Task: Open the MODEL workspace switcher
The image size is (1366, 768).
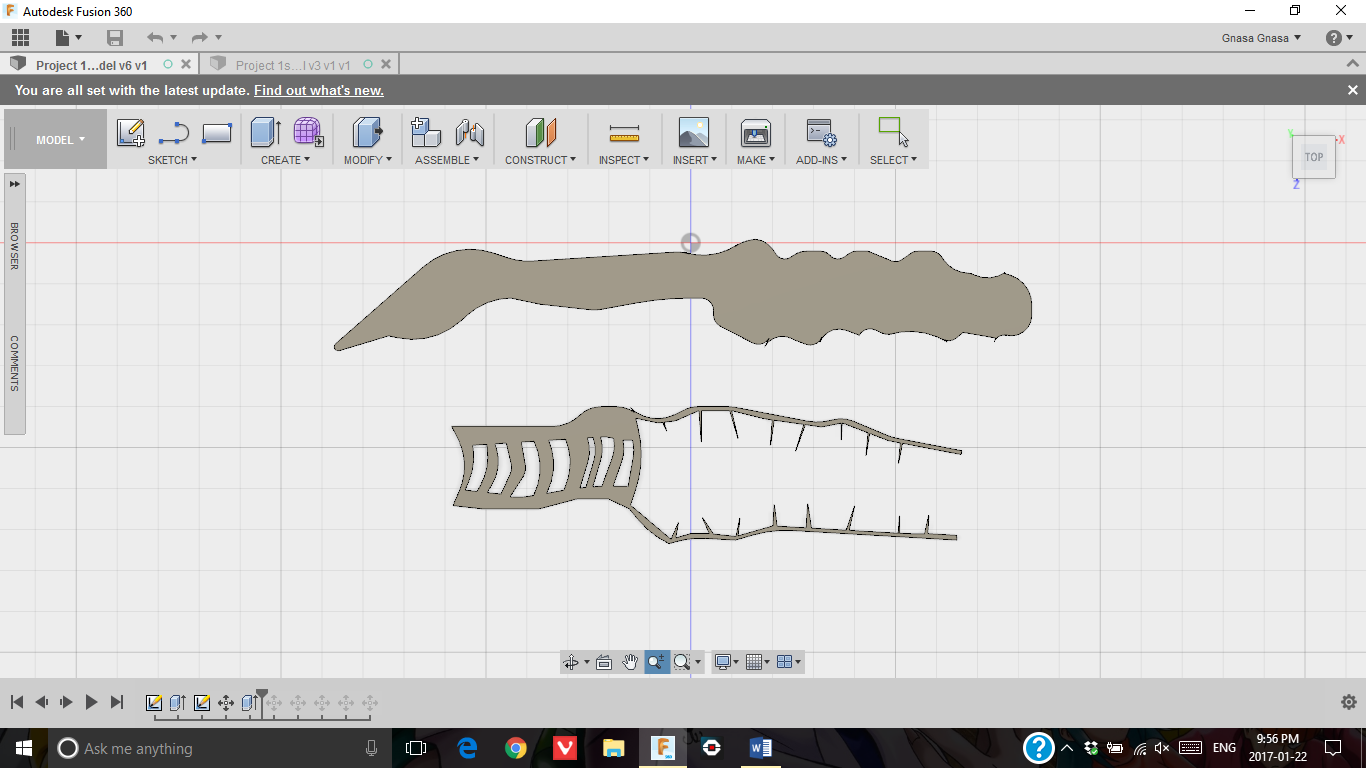Action: pyautogui.click(x=60, y=140)
